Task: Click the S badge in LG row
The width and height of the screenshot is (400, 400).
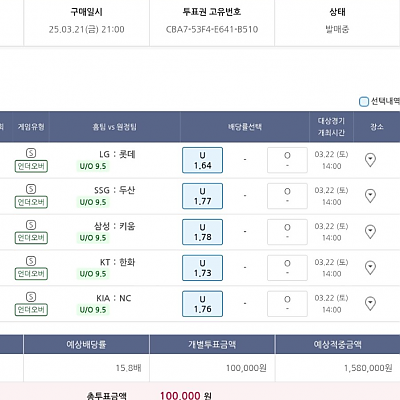Action: [x=31, y=153]
